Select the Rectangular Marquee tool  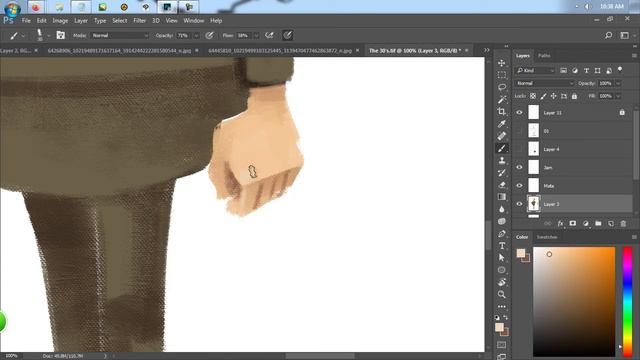[502, 75]
